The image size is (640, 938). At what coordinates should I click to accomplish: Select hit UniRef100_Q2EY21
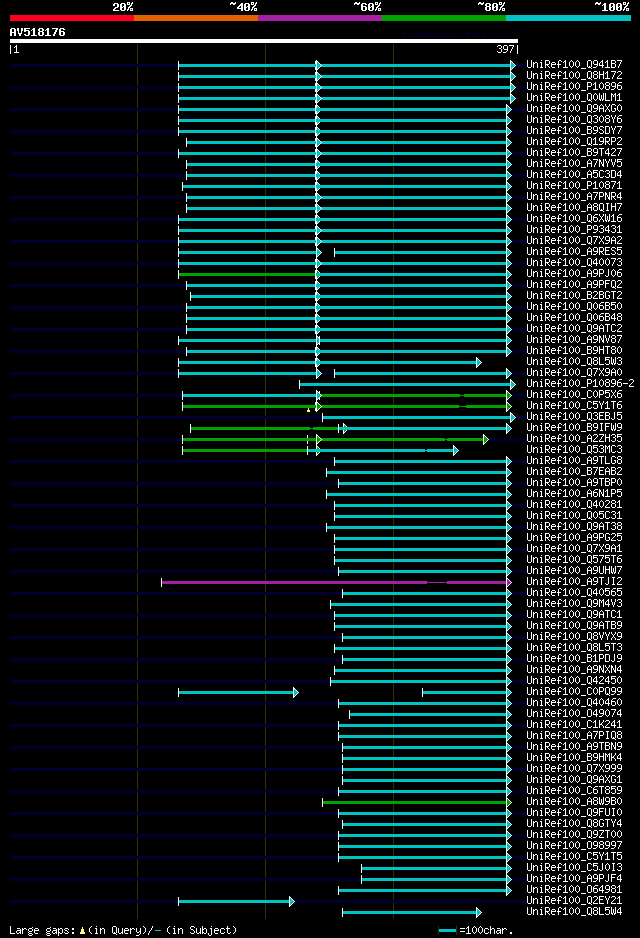click(x=574, y=900)
